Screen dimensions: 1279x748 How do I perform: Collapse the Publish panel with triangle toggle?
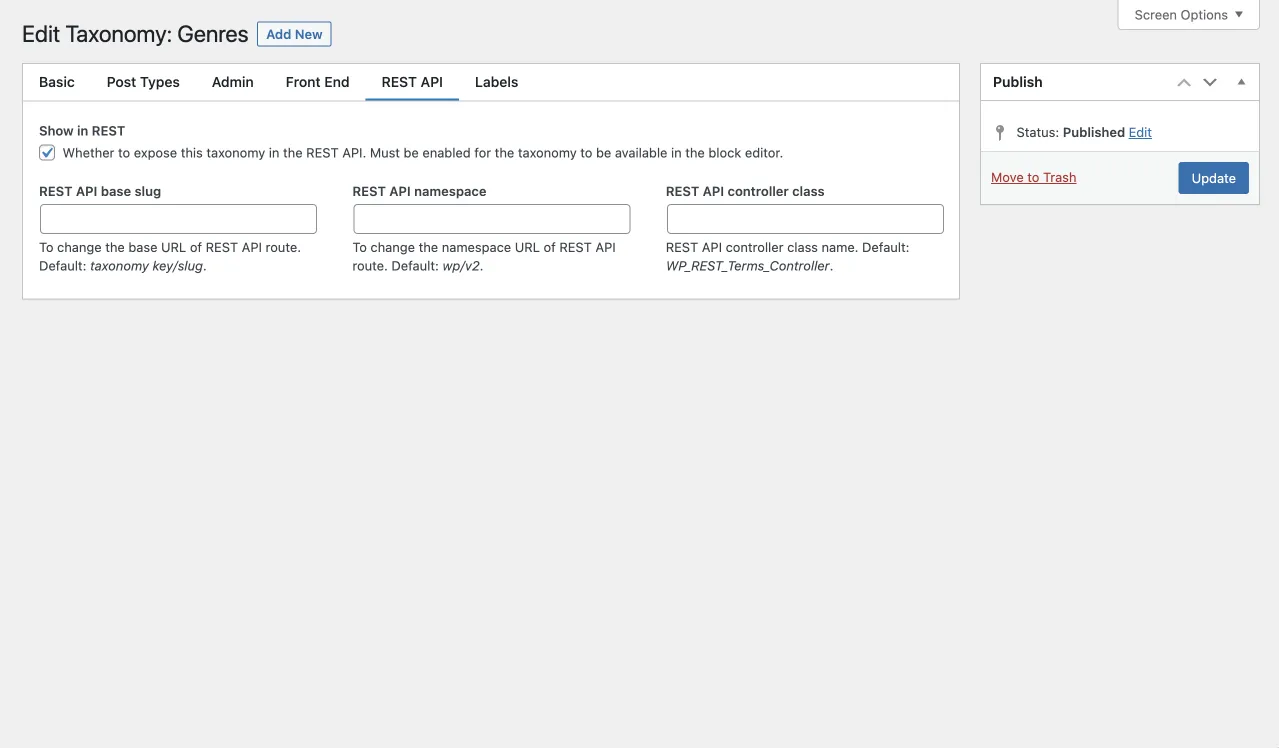[x=1241, y=82]
